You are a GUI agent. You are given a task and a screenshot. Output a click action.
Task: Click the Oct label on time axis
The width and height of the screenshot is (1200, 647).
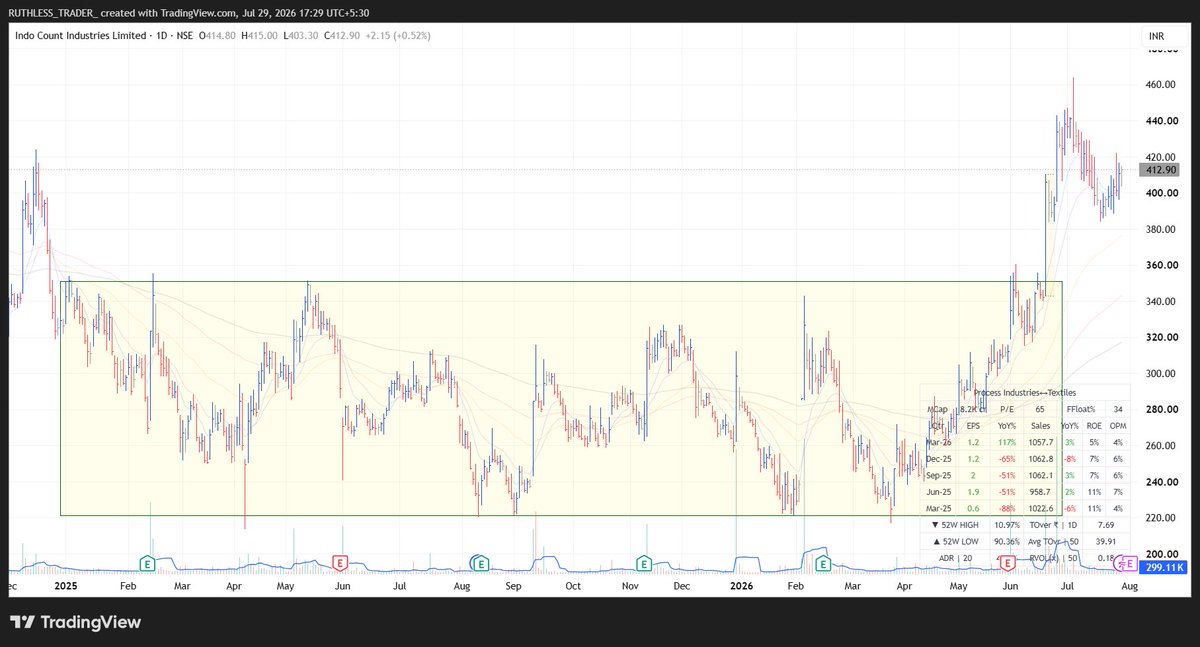(x=574, y=587)
